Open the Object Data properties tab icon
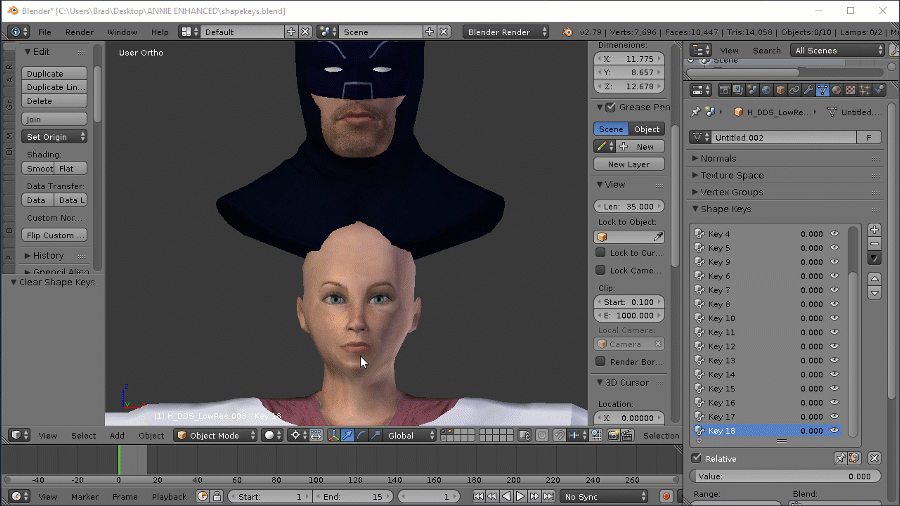 pyautogui.click(x=822, y=90)
